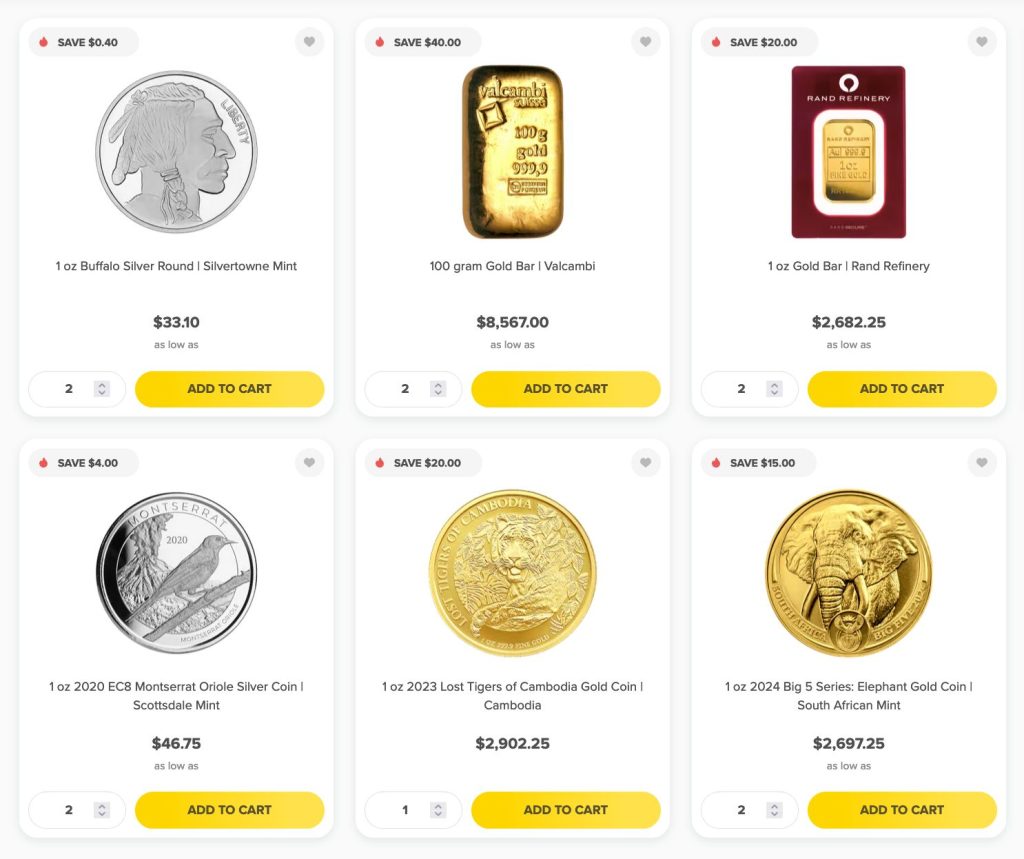Click quantity field for Rand Refinery Gold Bar
This screenshot has height=859, width=1024.
click(x=741, y=389)
